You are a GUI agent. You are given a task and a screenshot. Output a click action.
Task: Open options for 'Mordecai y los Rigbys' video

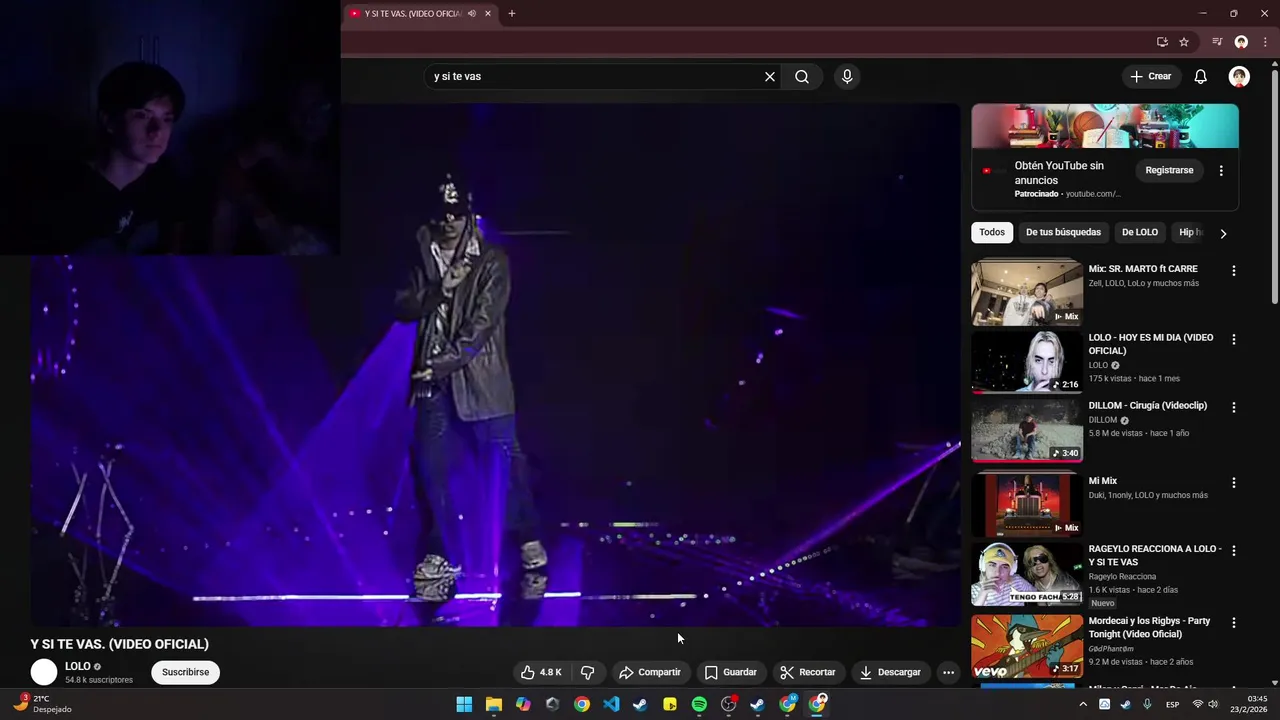click(x=1233, y=623)
